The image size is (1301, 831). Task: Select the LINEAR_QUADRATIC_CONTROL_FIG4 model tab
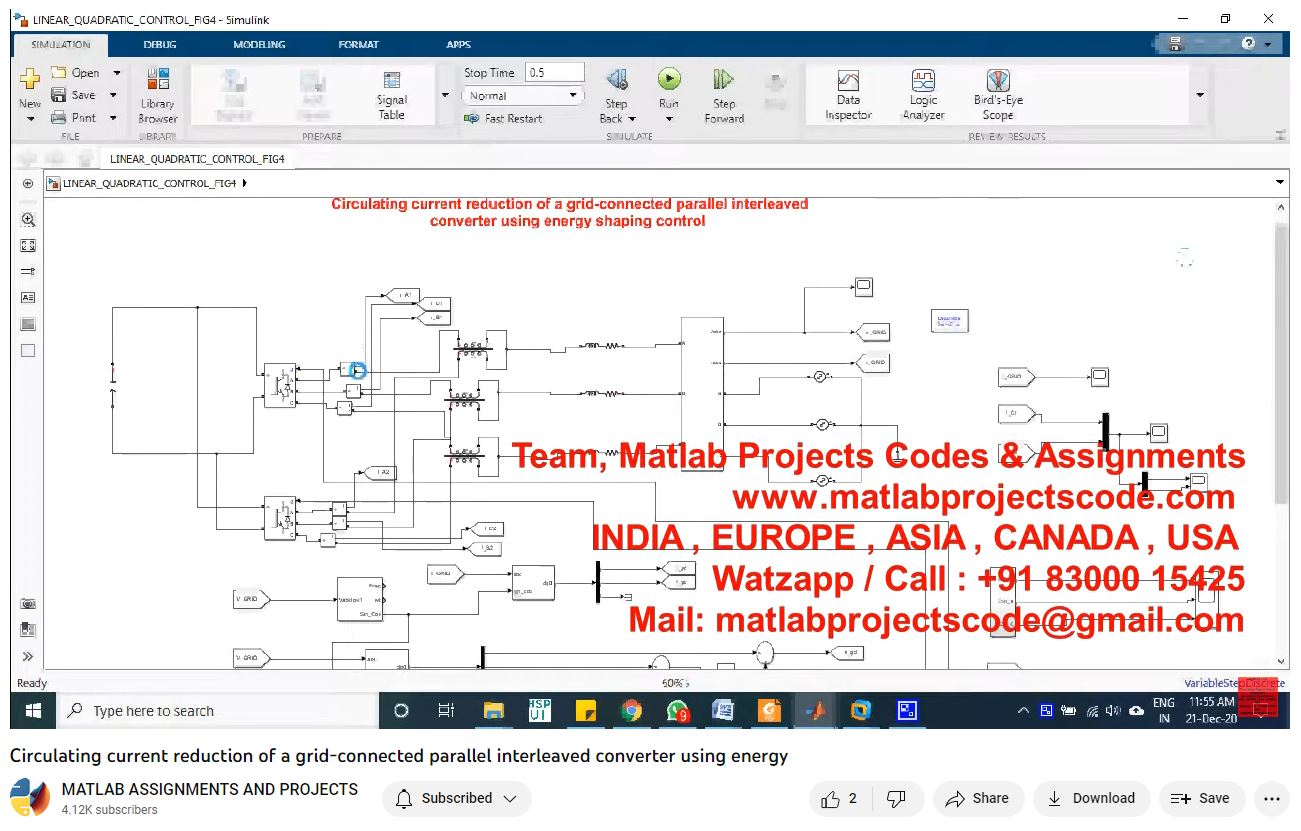coord(197,158)
